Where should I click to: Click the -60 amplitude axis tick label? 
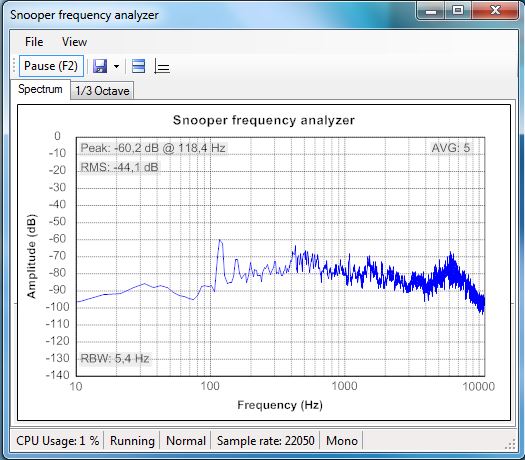click(57, 239)
